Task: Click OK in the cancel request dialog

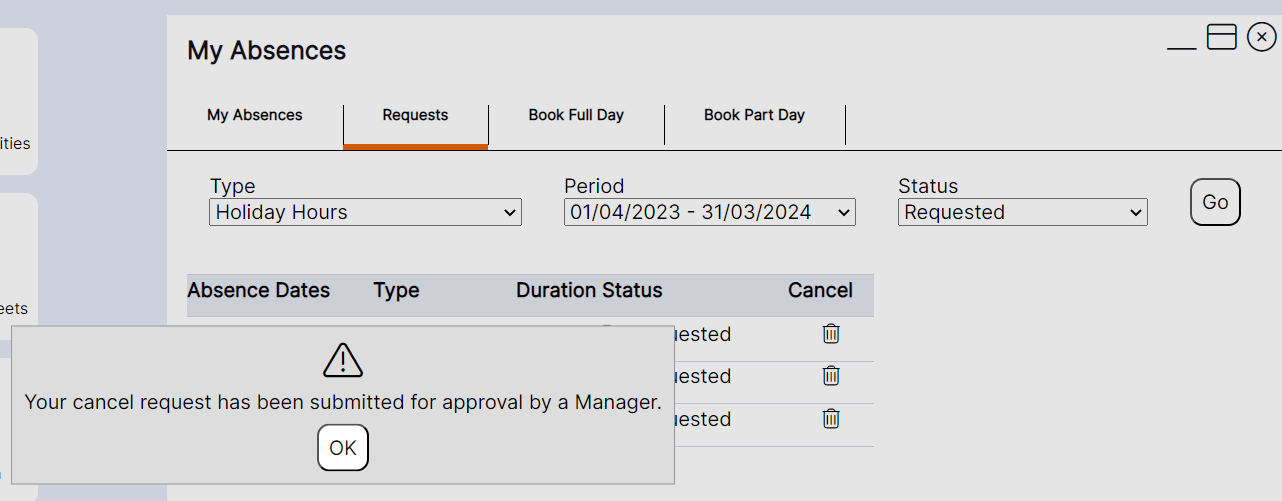Action: [343, 448]
